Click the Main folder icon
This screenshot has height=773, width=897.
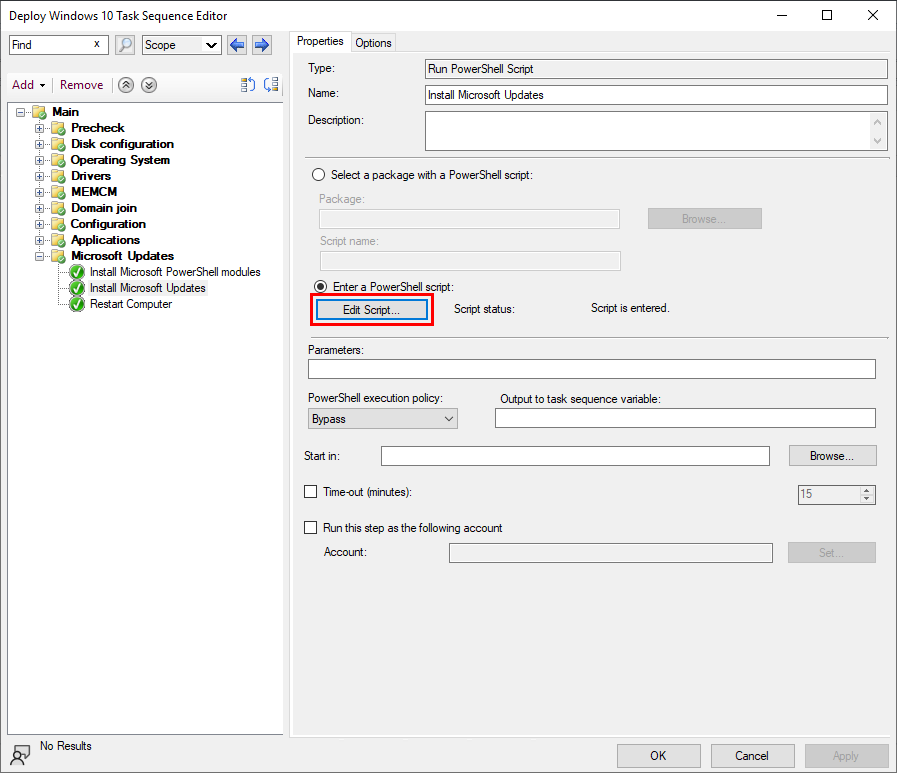[39, 112]
